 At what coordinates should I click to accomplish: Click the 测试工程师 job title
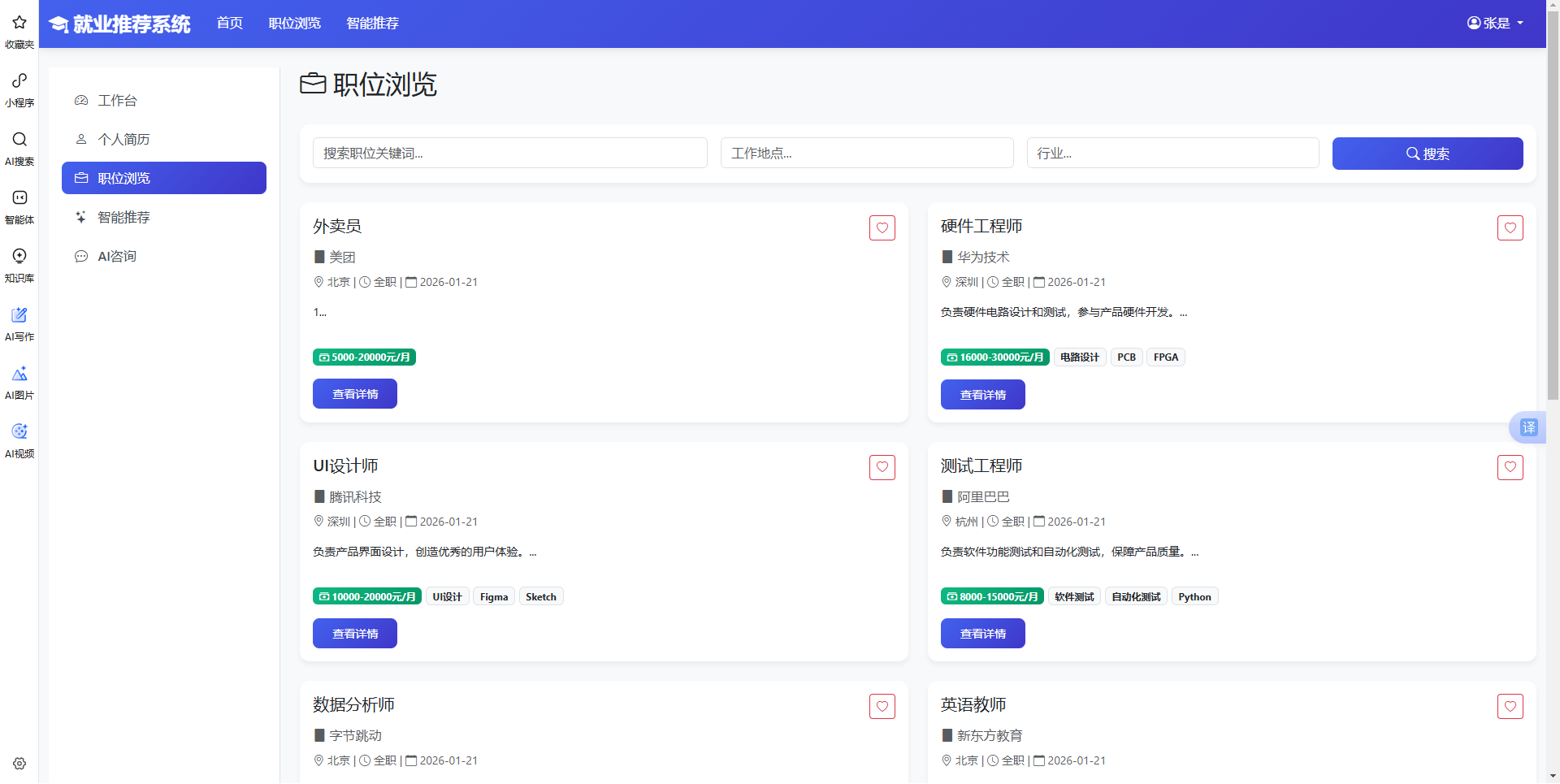tap(981, 466)
